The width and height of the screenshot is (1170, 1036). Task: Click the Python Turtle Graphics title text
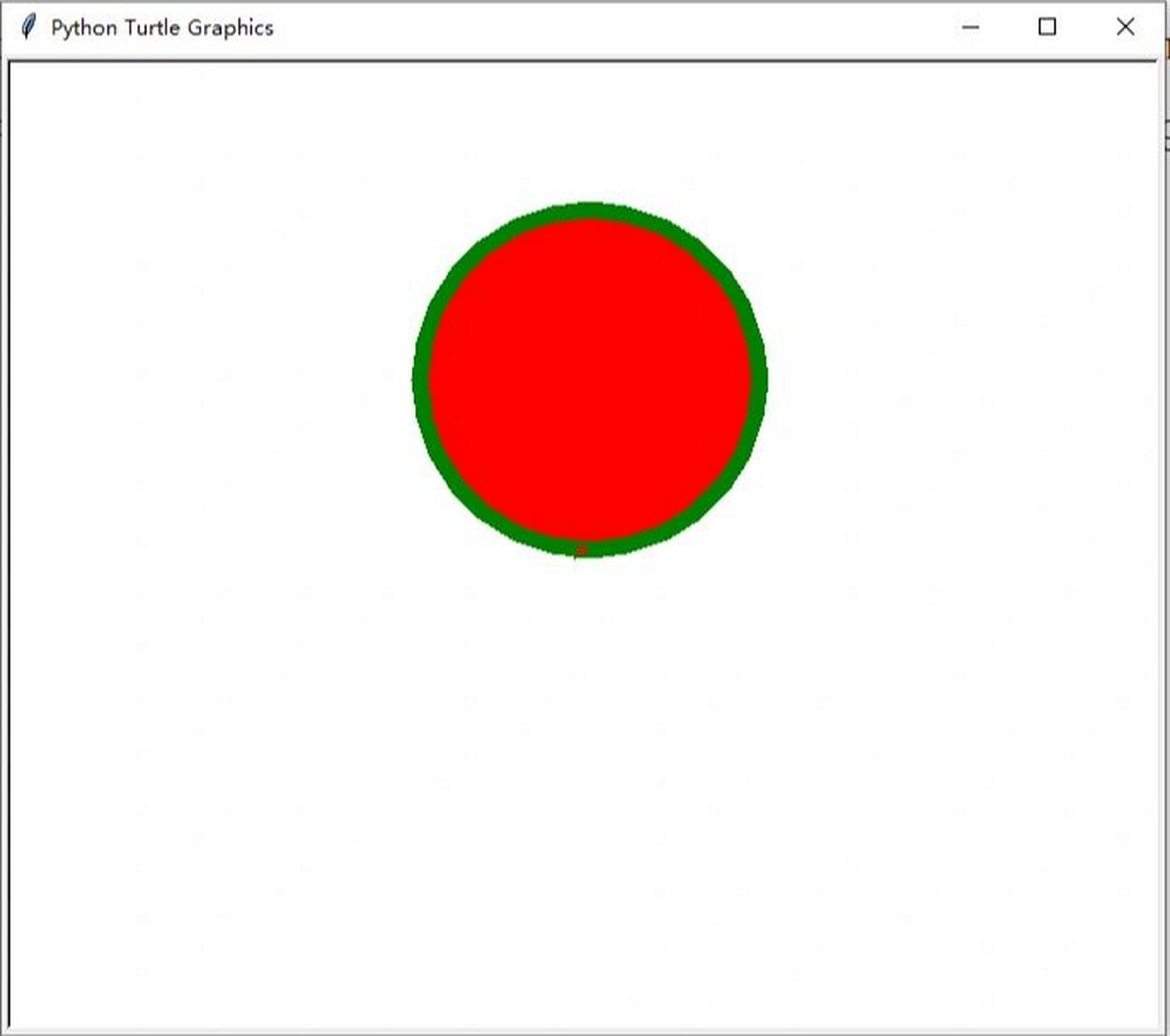(x=161, y=28)
